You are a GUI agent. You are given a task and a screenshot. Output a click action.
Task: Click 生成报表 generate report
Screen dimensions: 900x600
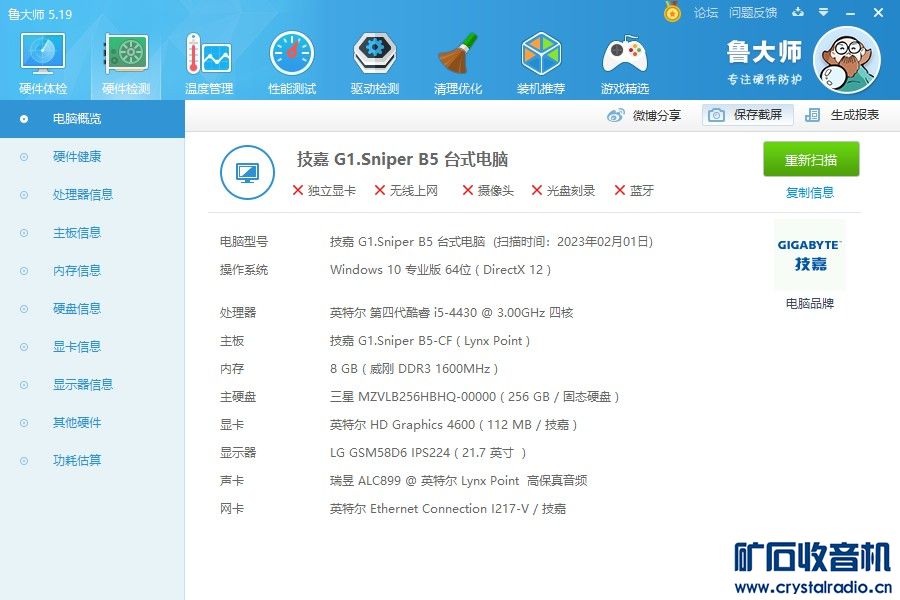841,115
